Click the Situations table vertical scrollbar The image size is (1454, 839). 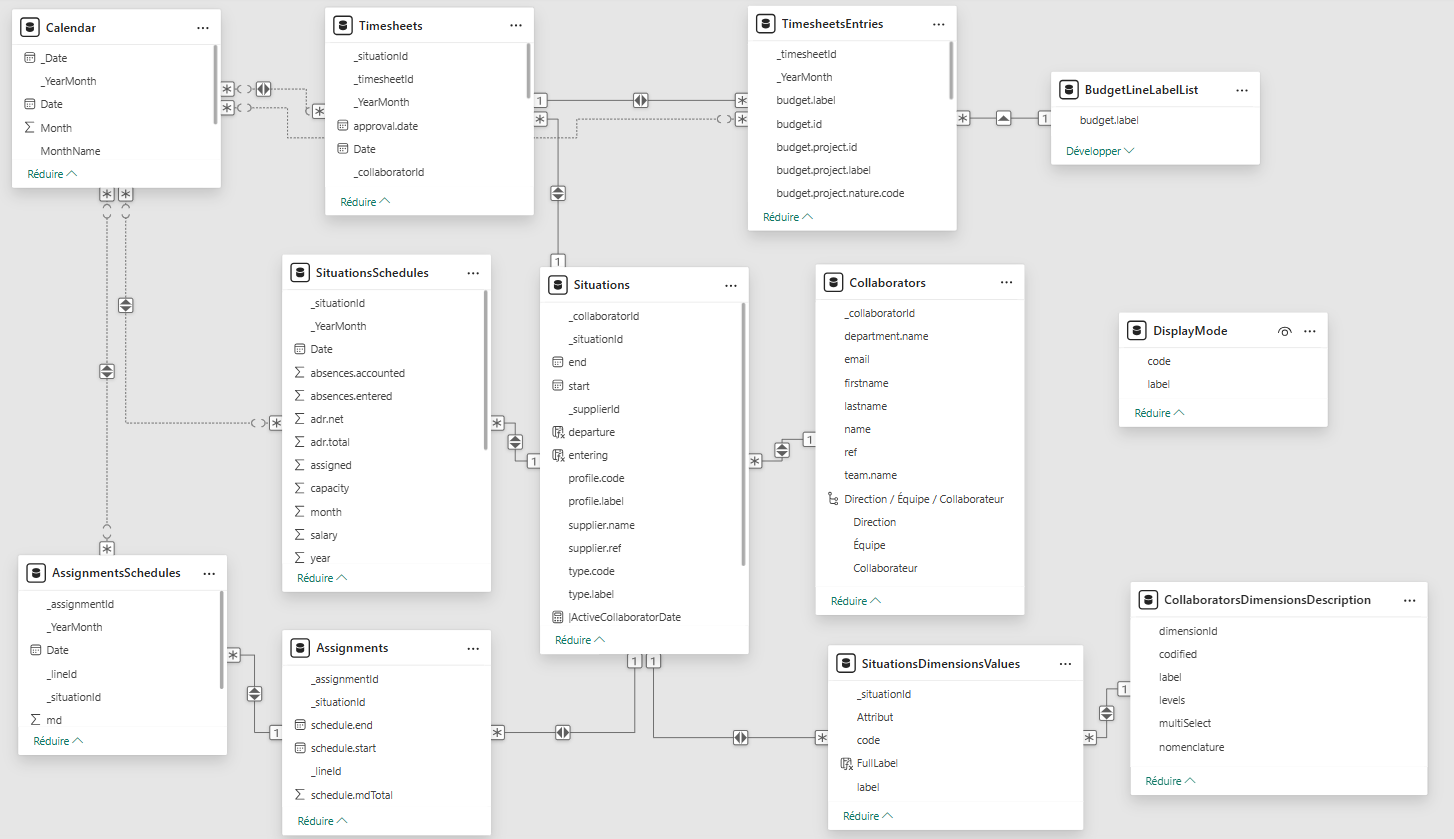[744, 434]
